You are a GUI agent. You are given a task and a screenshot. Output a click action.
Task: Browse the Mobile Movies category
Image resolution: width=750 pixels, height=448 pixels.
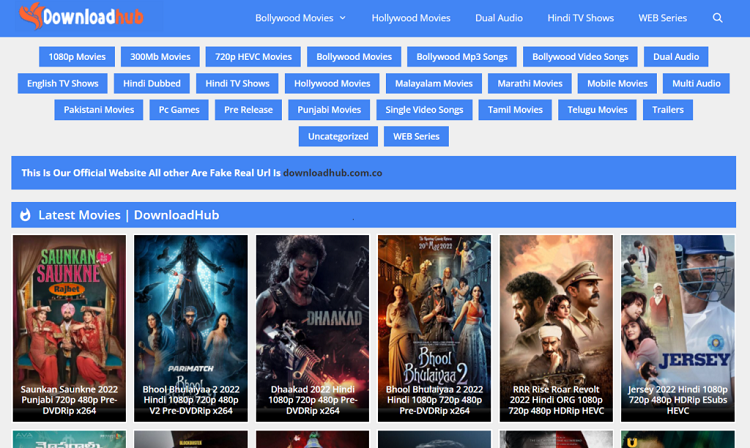617,84
